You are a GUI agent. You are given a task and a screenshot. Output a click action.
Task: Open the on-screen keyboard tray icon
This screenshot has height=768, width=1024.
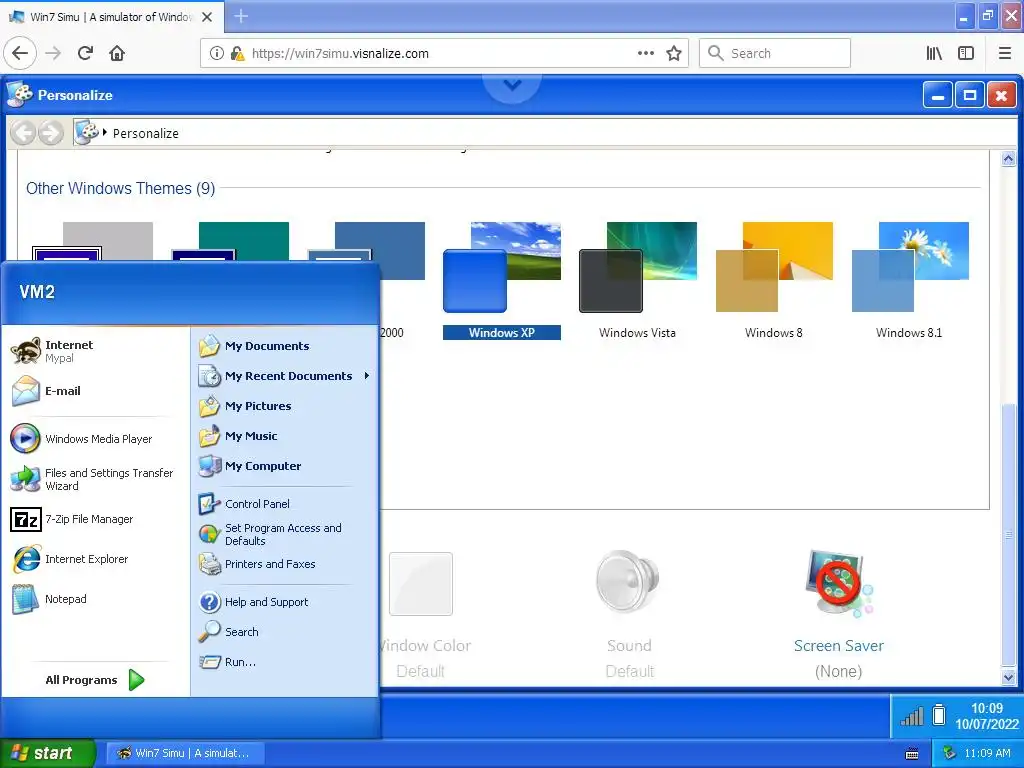(x=912, y=754)
